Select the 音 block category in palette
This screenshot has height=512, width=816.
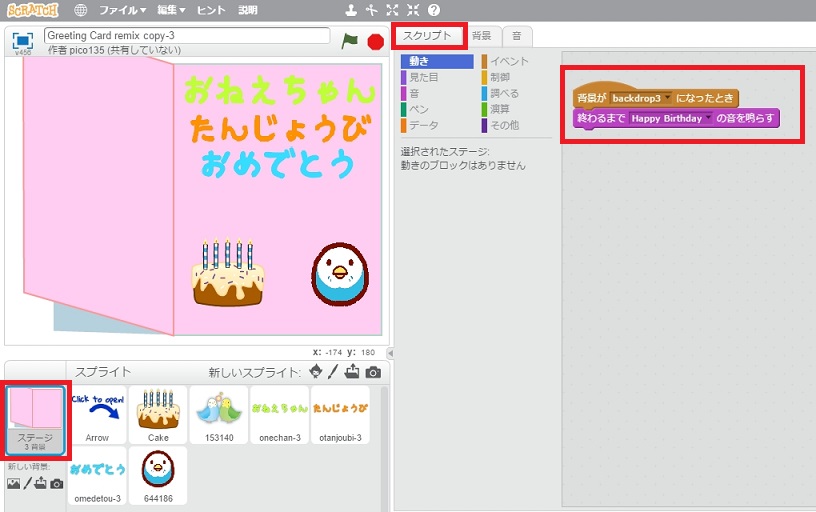coord(437,94)
